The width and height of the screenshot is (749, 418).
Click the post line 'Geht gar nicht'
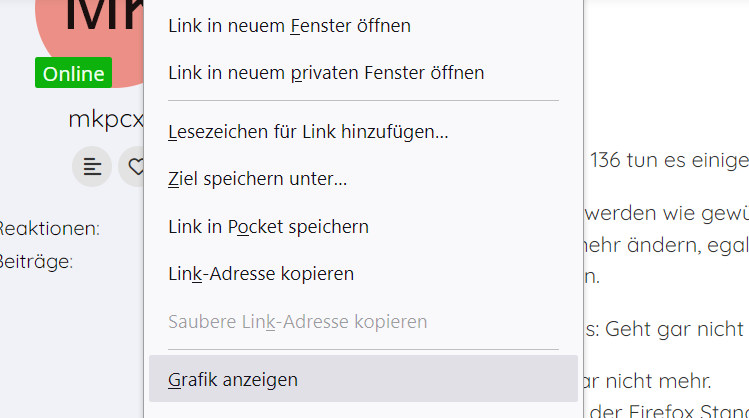coord(664,329)
